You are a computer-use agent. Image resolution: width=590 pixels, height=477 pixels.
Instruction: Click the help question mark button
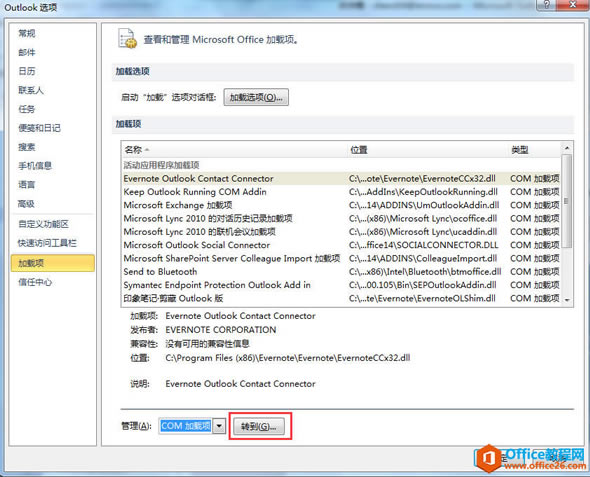(x=547, y=5)
